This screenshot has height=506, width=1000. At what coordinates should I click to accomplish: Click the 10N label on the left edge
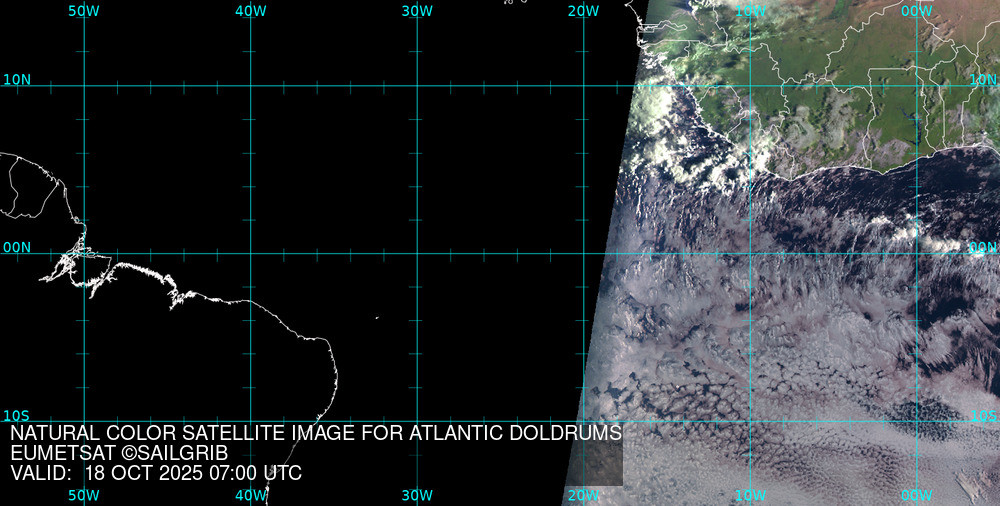click(17, 79)
